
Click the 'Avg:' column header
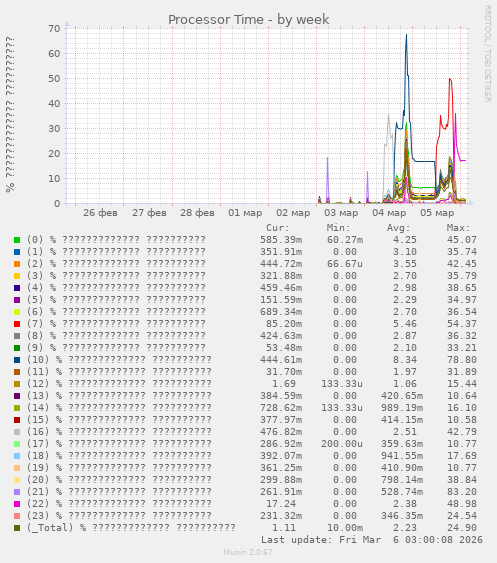[x=398, y=228]
